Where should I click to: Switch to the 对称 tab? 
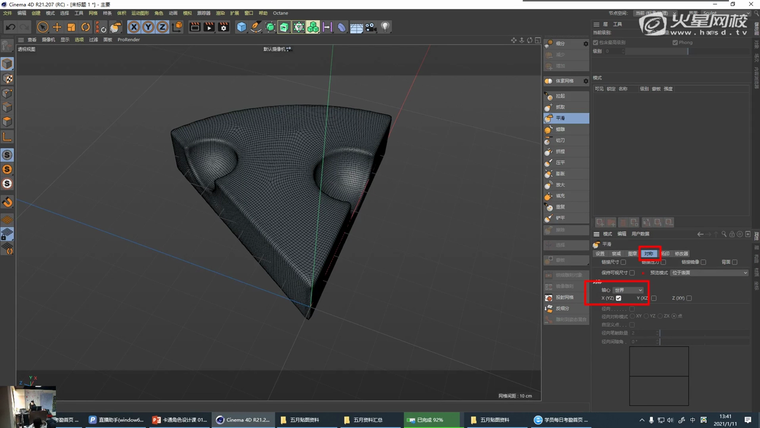(649, 254)
